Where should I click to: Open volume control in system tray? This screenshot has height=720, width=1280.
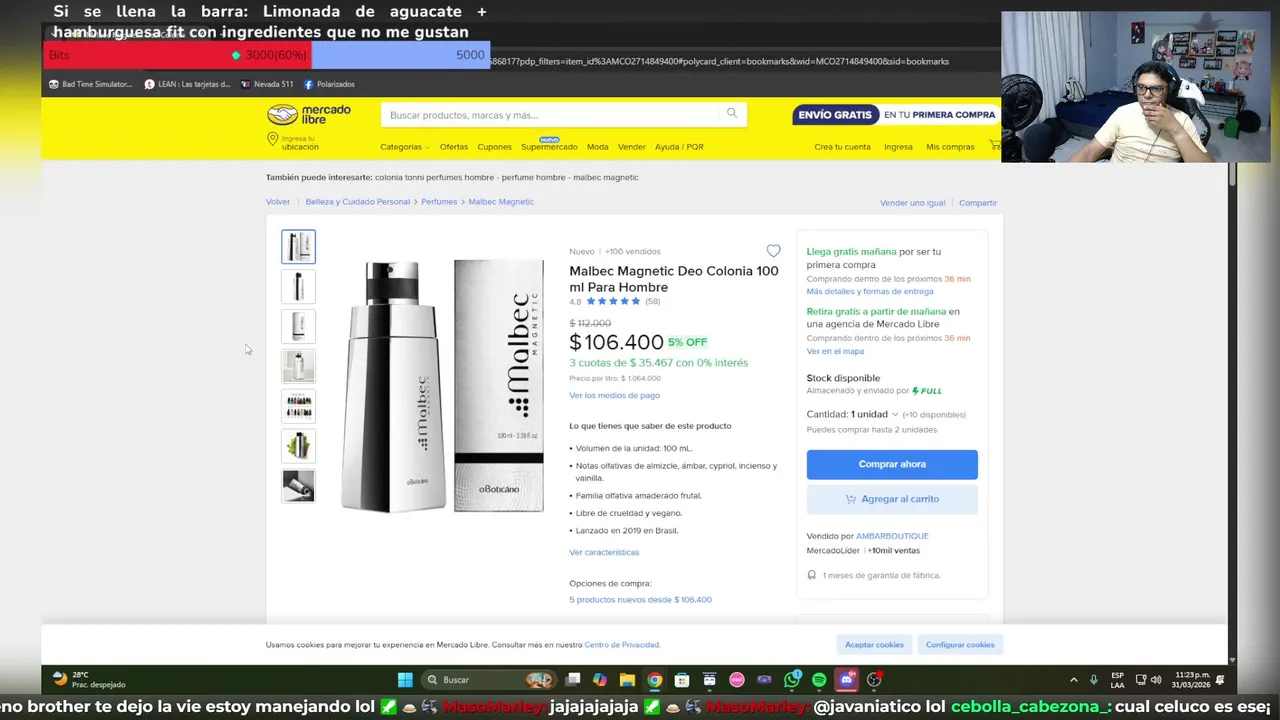[1156, 680]
